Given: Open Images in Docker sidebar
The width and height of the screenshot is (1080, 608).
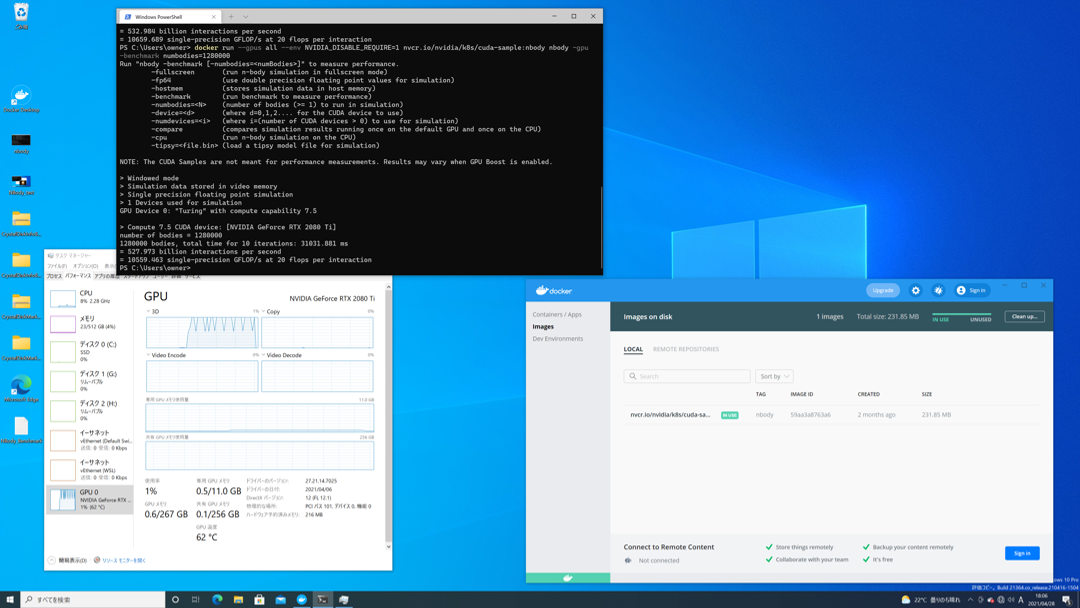Looking at the screenshot, I should click(543, 326).
